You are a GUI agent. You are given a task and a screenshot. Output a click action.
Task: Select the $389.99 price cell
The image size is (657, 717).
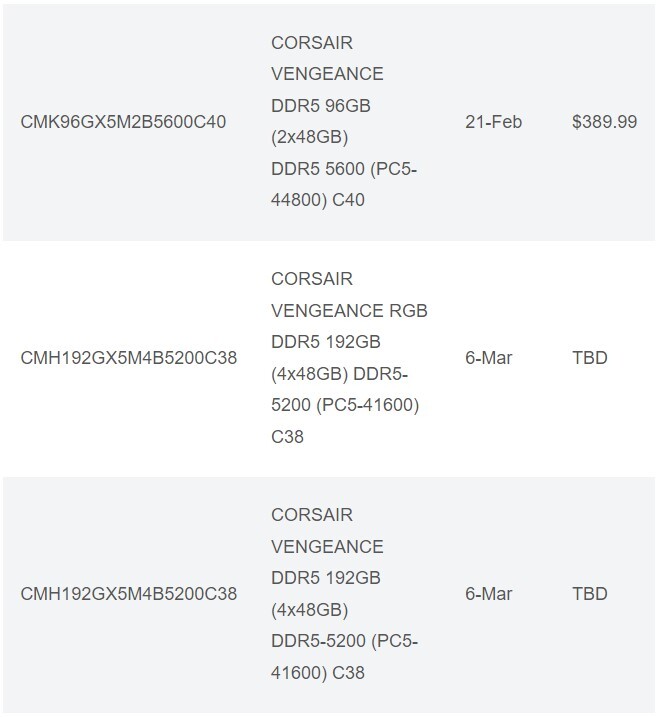coord(604,122)
